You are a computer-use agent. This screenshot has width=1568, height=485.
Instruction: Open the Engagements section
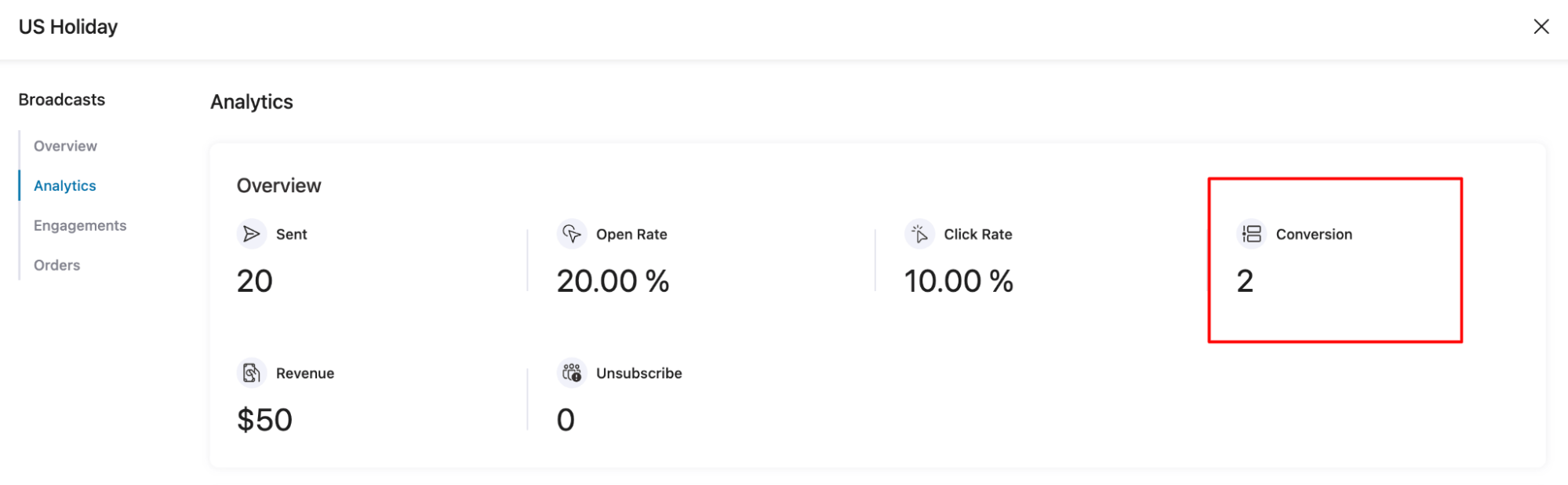(79, 224)
